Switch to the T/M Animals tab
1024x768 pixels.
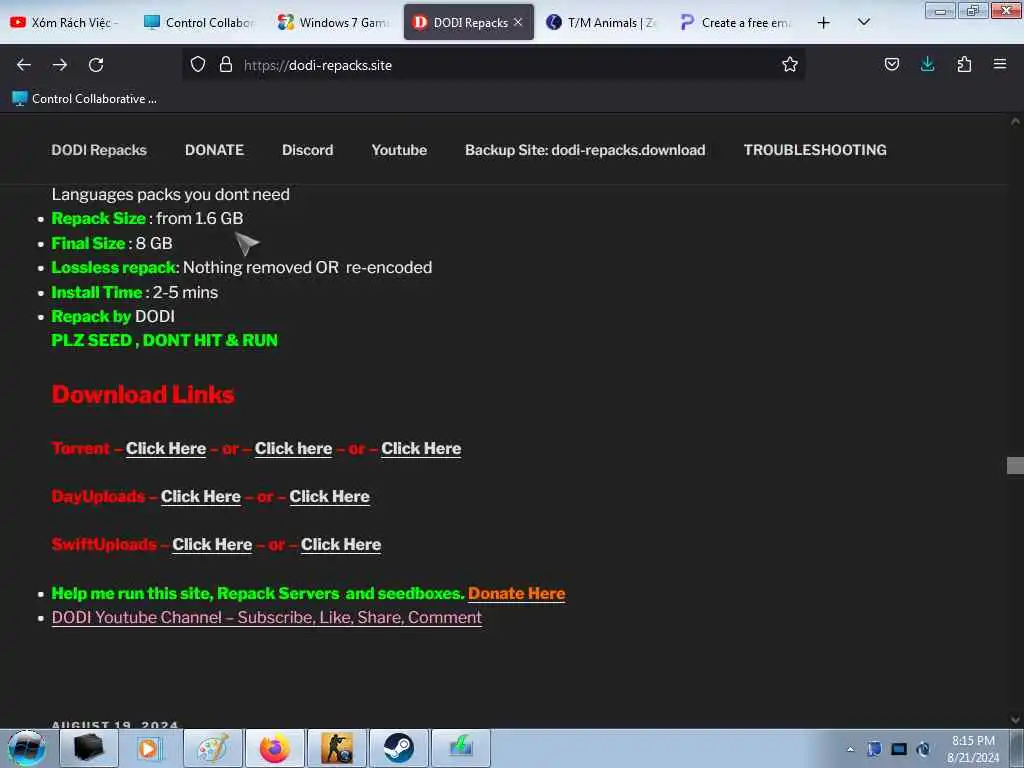pos(602,22)
